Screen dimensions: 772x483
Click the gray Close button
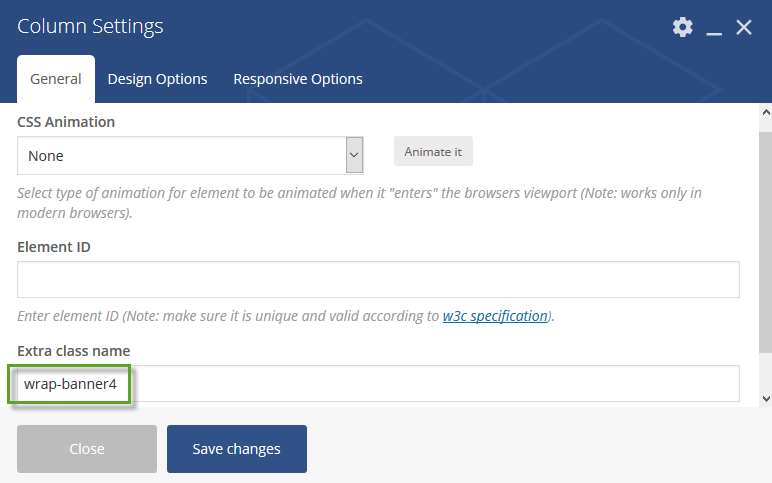click(x=87, y=449)
